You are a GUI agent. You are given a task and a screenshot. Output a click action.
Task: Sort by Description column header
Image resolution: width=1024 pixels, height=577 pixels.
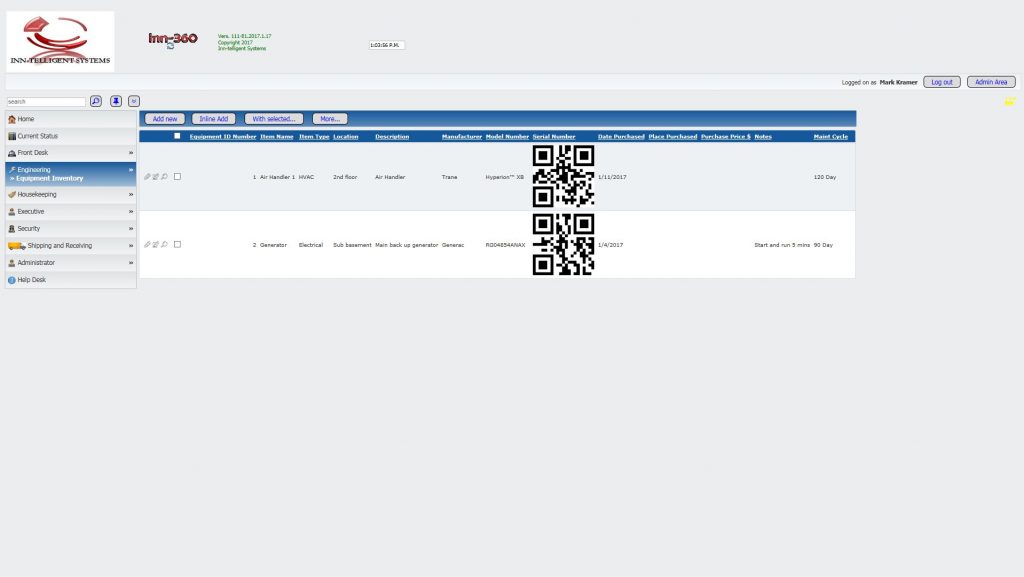pyautogui.click(x=392, y=136)
